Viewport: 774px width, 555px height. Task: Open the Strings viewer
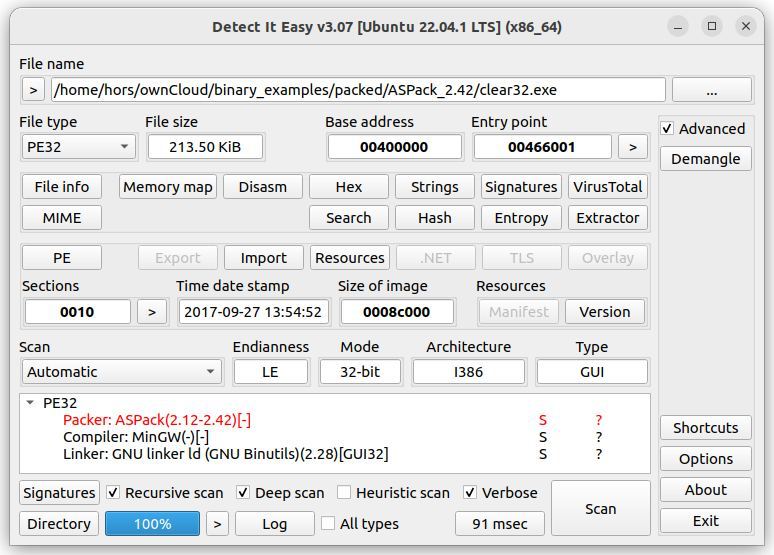tap(434, 187)
